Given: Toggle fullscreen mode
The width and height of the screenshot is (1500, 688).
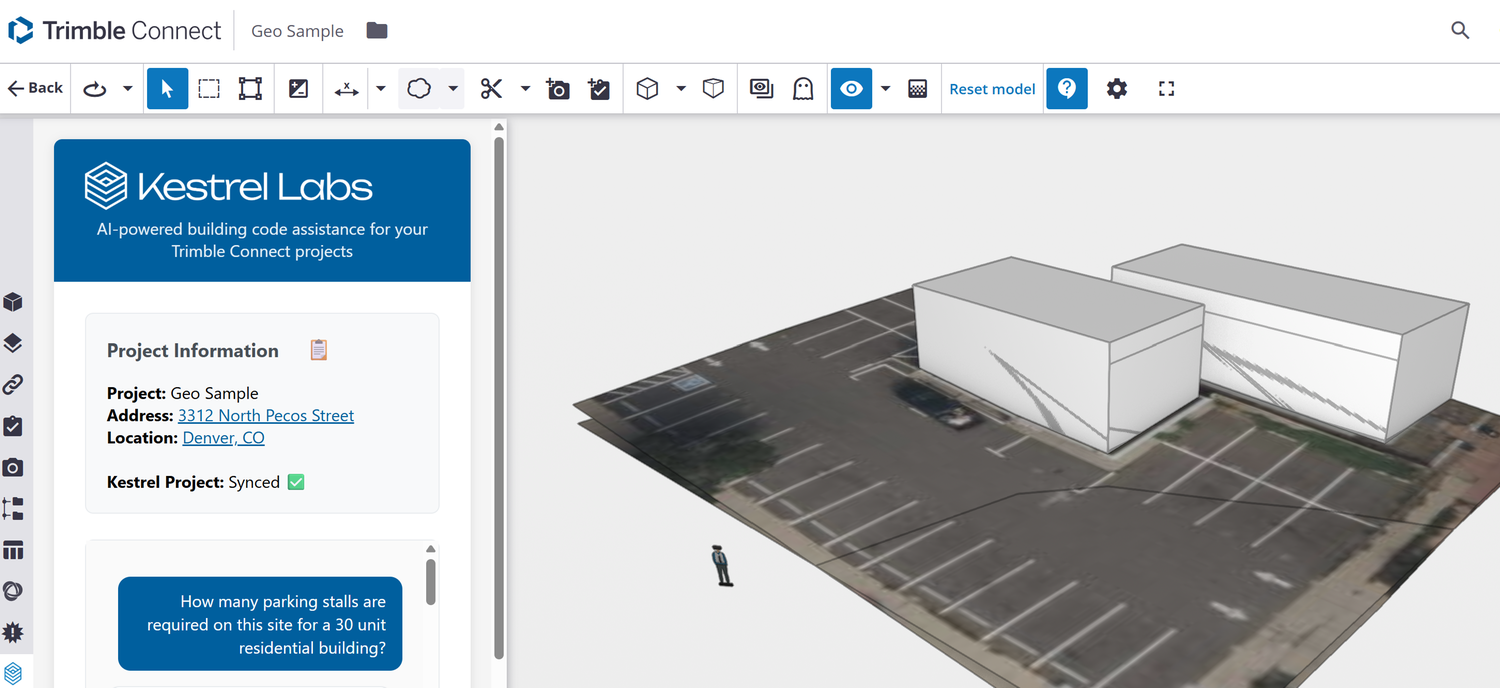Looking at the screenshot, I should [x=1166, y=89].
